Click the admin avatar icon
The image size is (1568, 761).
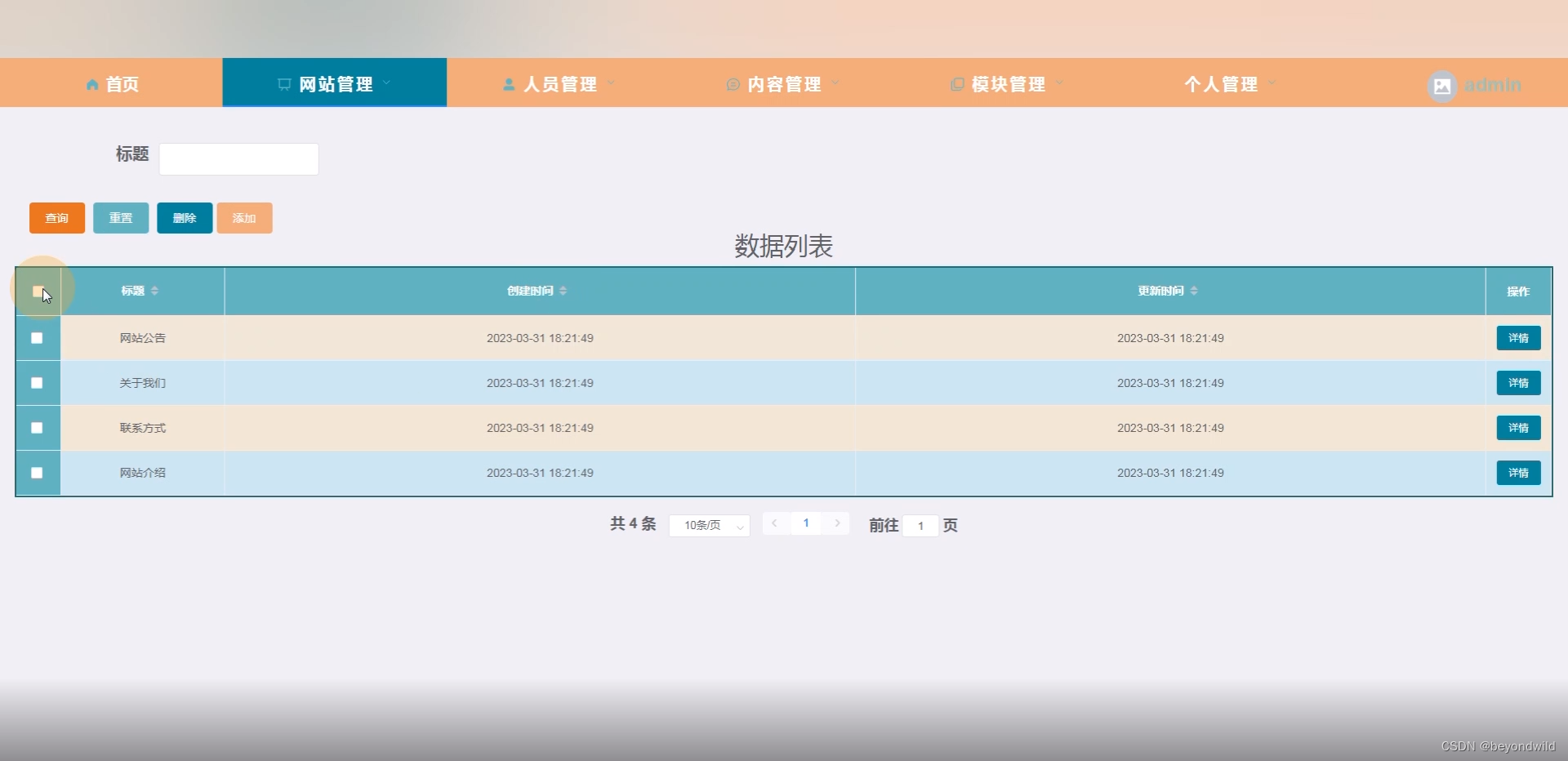pos(1441,86)
